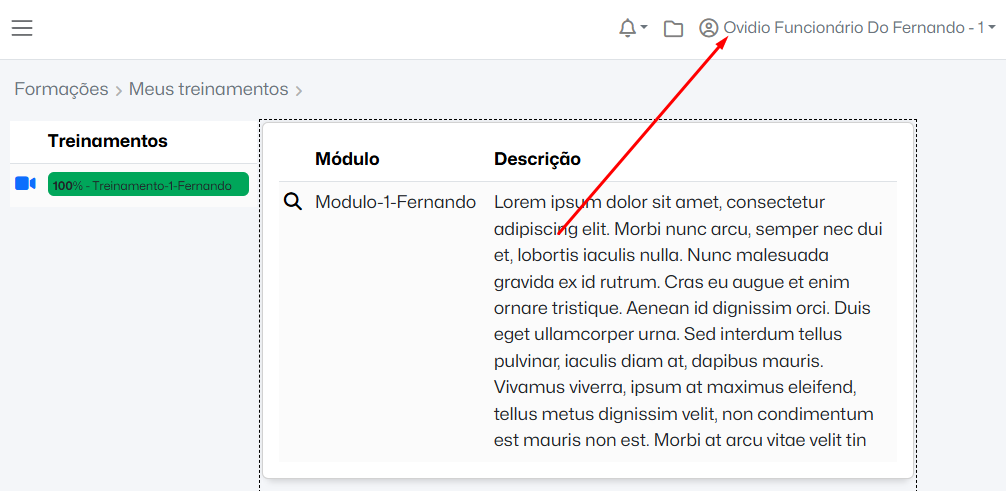Screen dimensions: 1006x491
Task: Select the Treinamento-1-Fernando training name
Action: point(162,185)
